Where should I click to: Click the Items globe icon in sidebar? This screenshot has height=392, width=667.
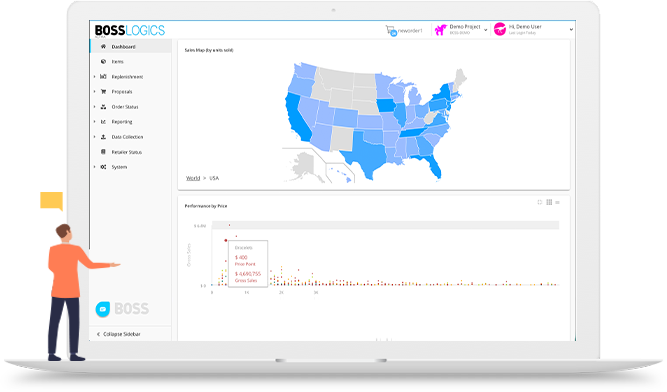(103, 62)
